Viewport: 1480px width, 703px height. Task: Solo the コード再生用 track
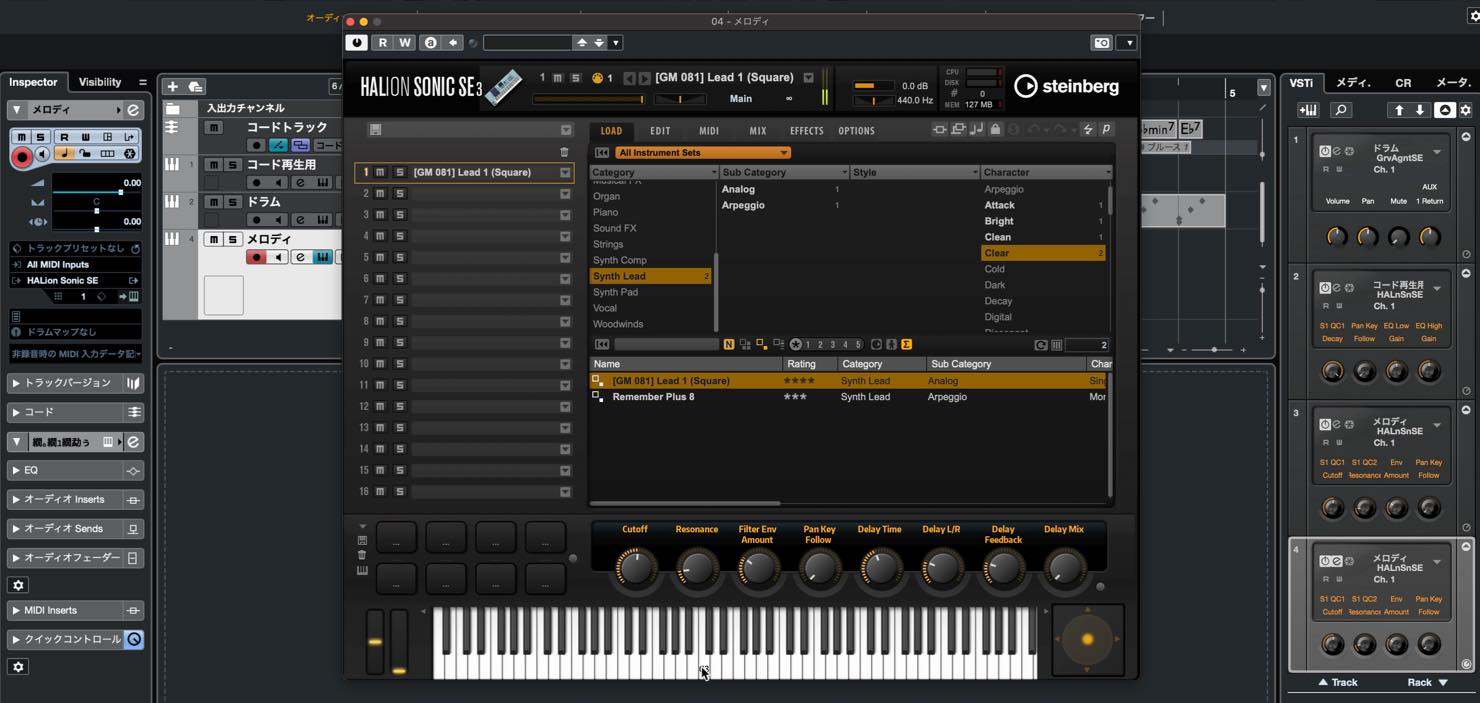(x=232, y=165)
